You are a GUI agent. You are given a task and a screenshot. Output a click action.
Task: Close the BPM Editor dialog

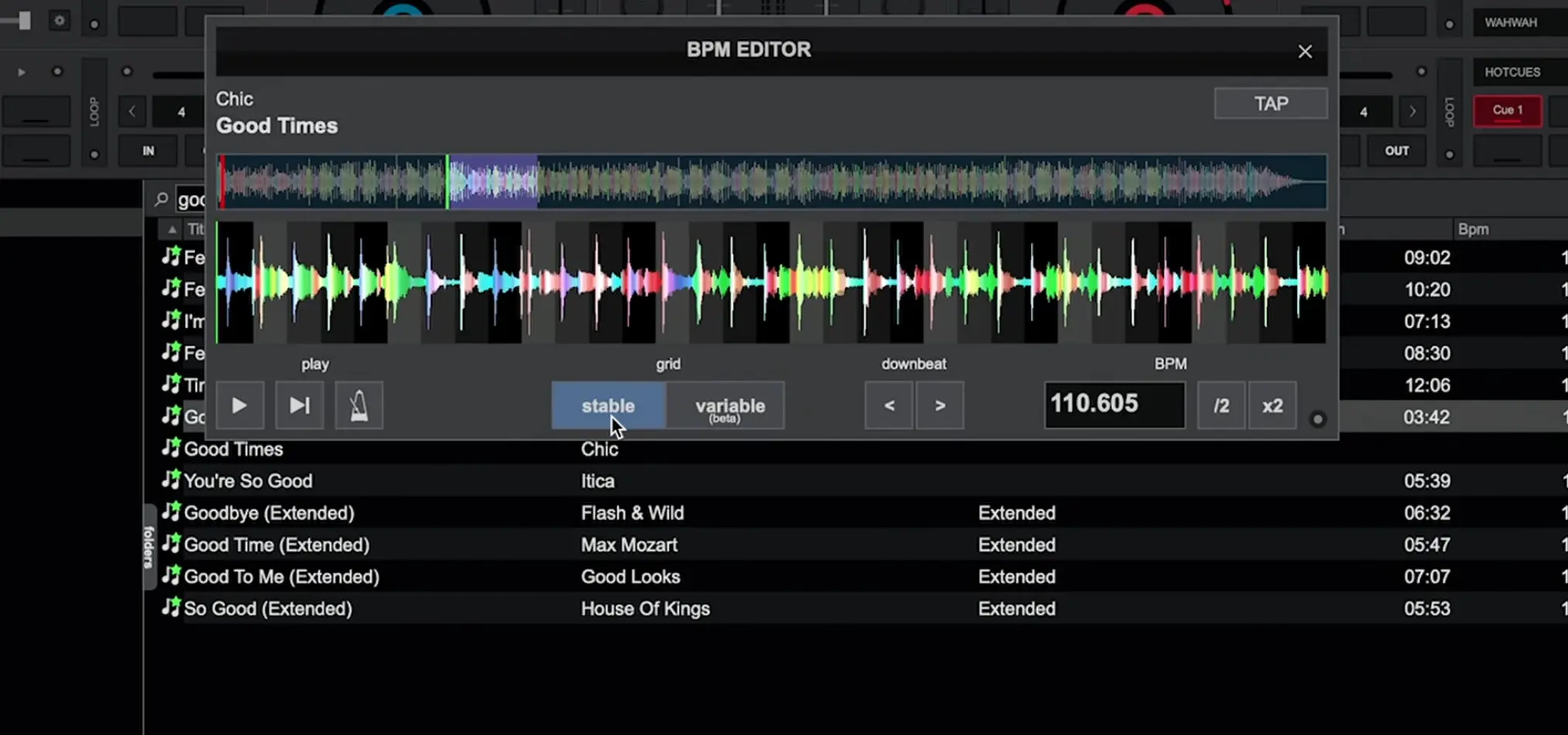(1304, 52)
